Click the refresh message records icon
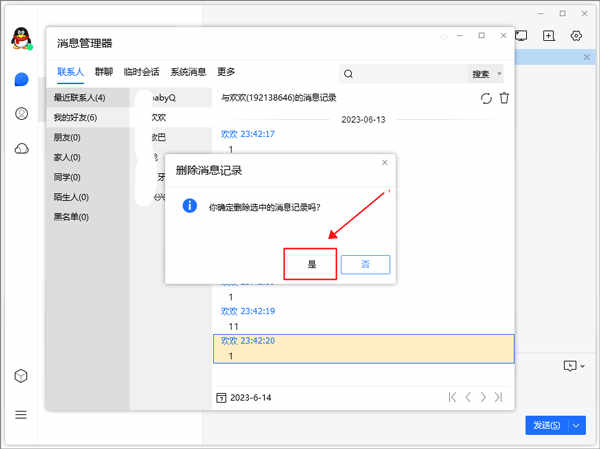Viewport: 600px width, 449px height. pyautogui.click(x=486, y=98)
